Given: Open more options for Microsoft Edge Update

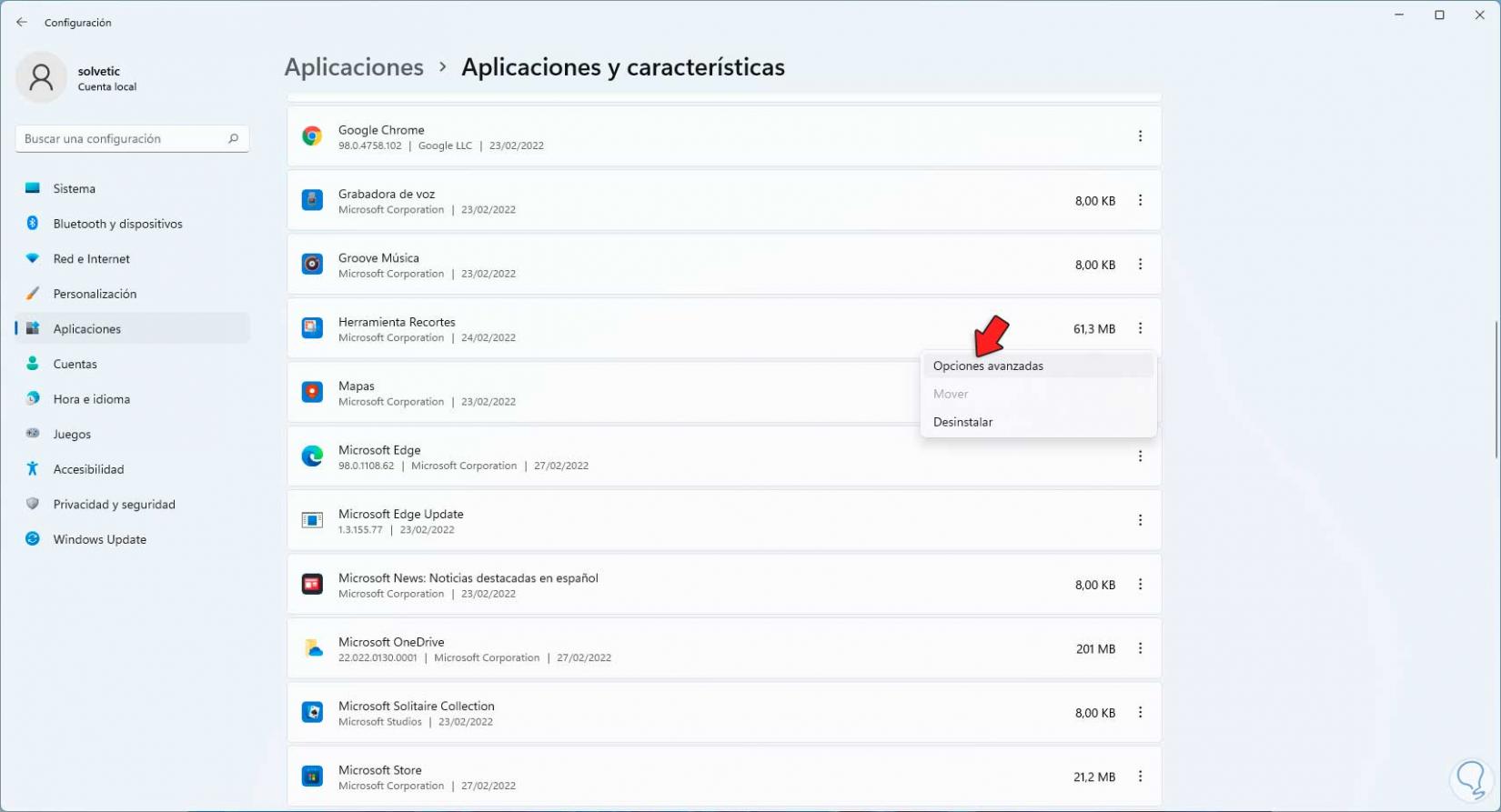Looking at the screenshot, I should point(1140,520).
